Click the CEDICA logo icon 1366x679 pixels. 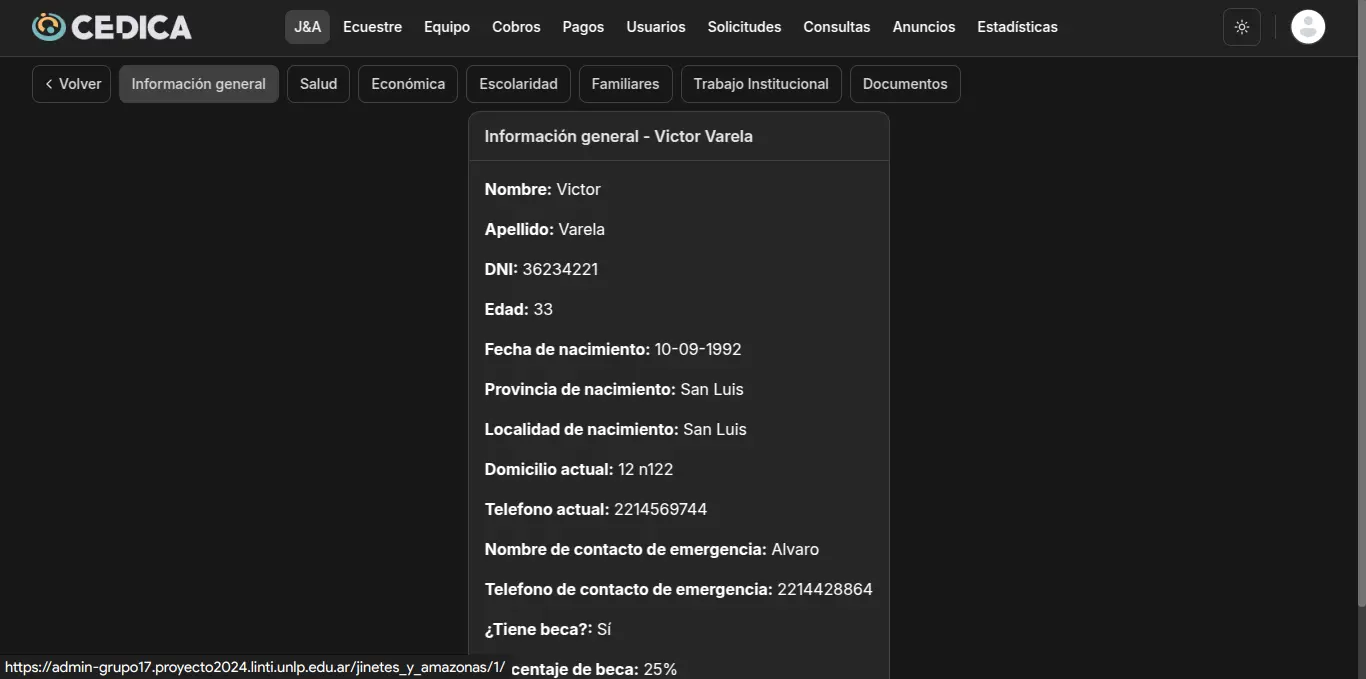pos(49,27)
